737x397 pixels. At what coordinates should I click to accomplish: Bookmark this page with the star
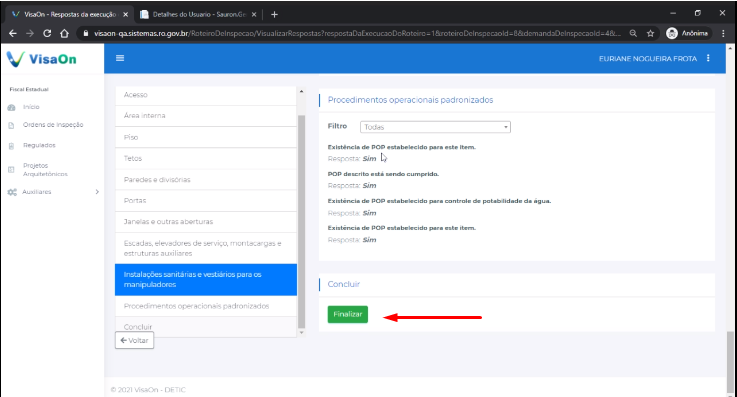651,33
